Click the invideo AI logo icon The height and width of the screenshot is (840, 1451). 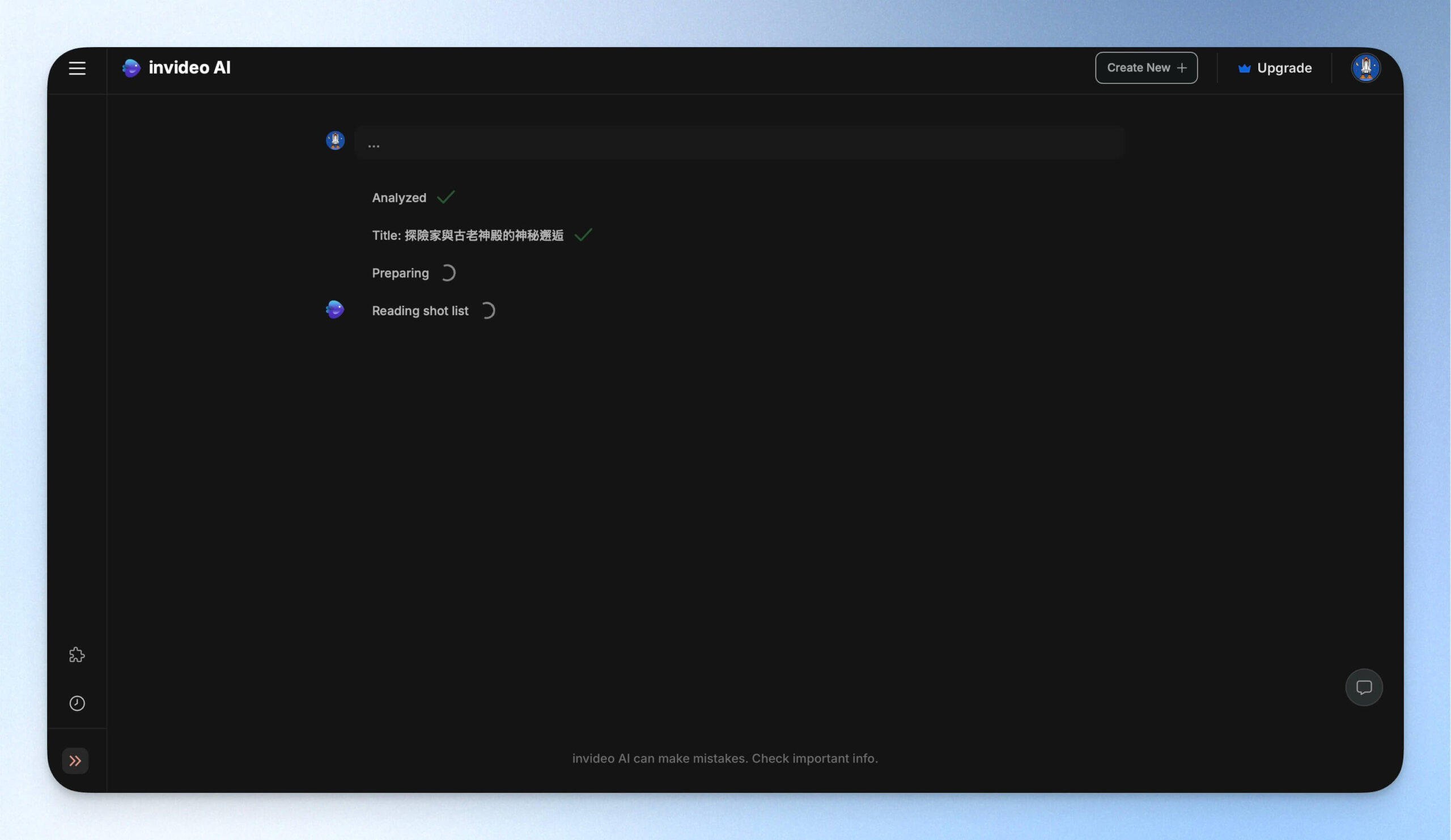[x=131, y=68]
